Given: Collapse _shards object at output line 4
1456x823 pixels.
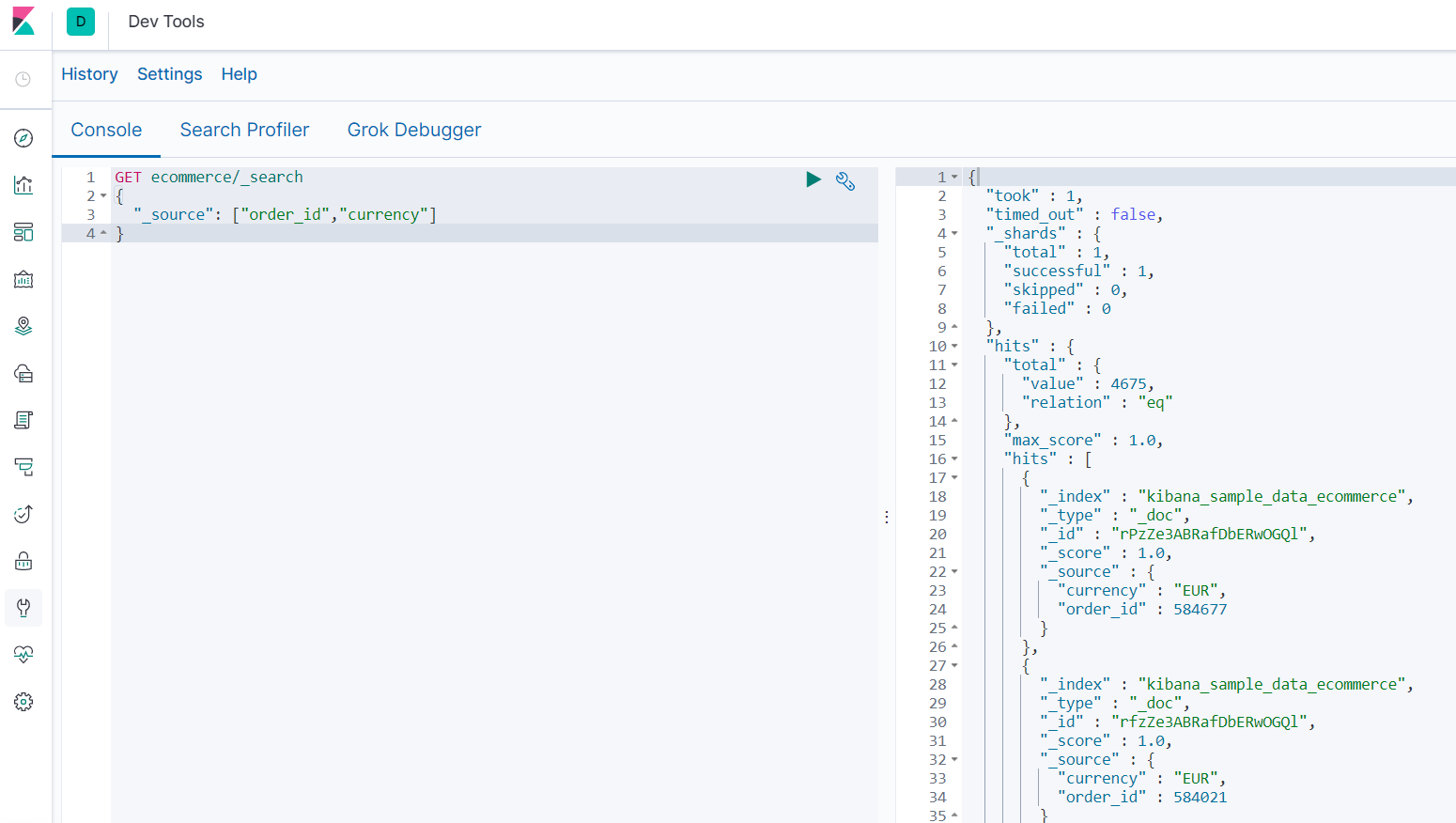Looking at the screenshot, I should (954, 233).
